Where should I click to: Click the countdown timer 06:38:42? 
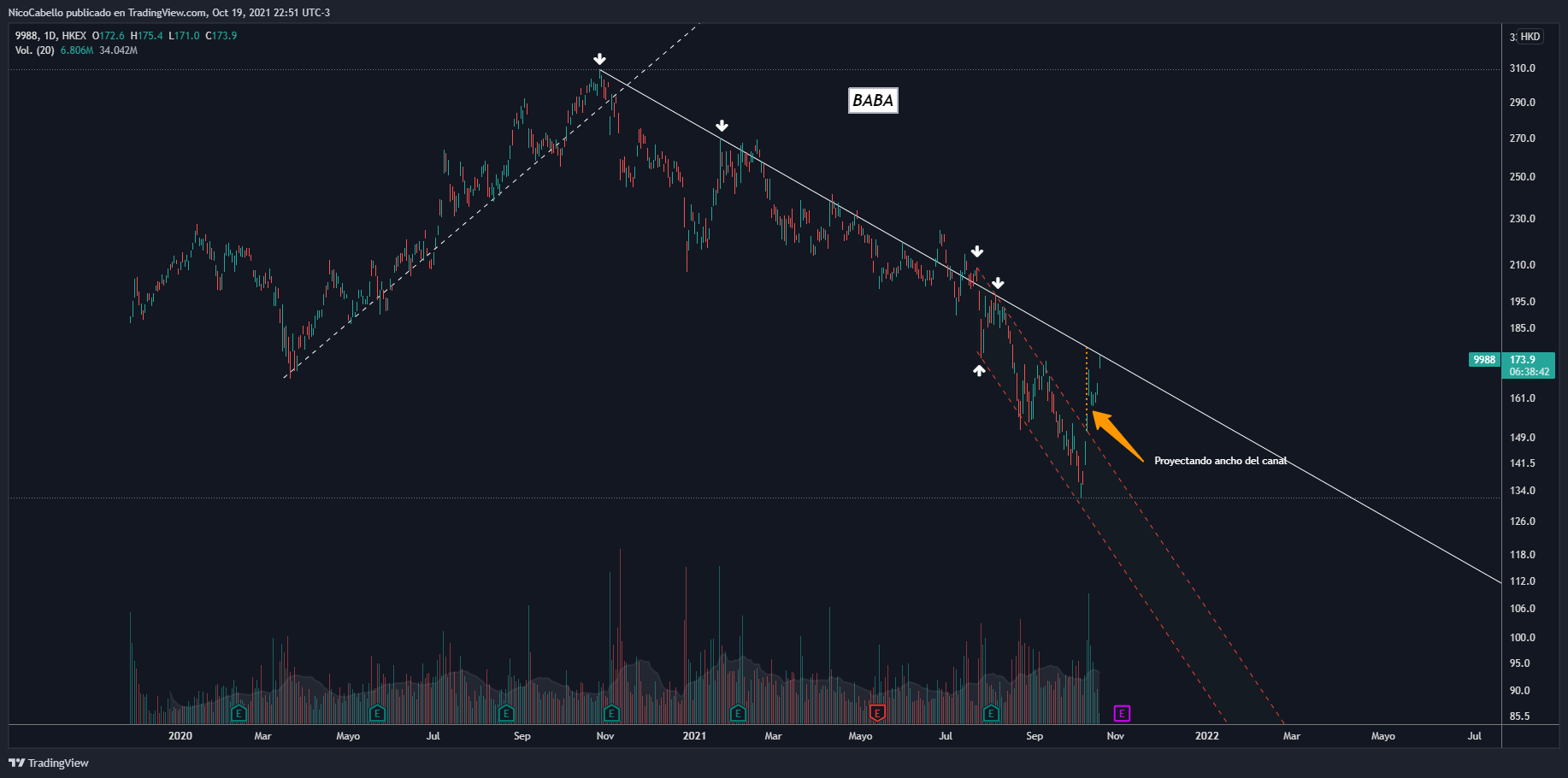coord(1529,372)
